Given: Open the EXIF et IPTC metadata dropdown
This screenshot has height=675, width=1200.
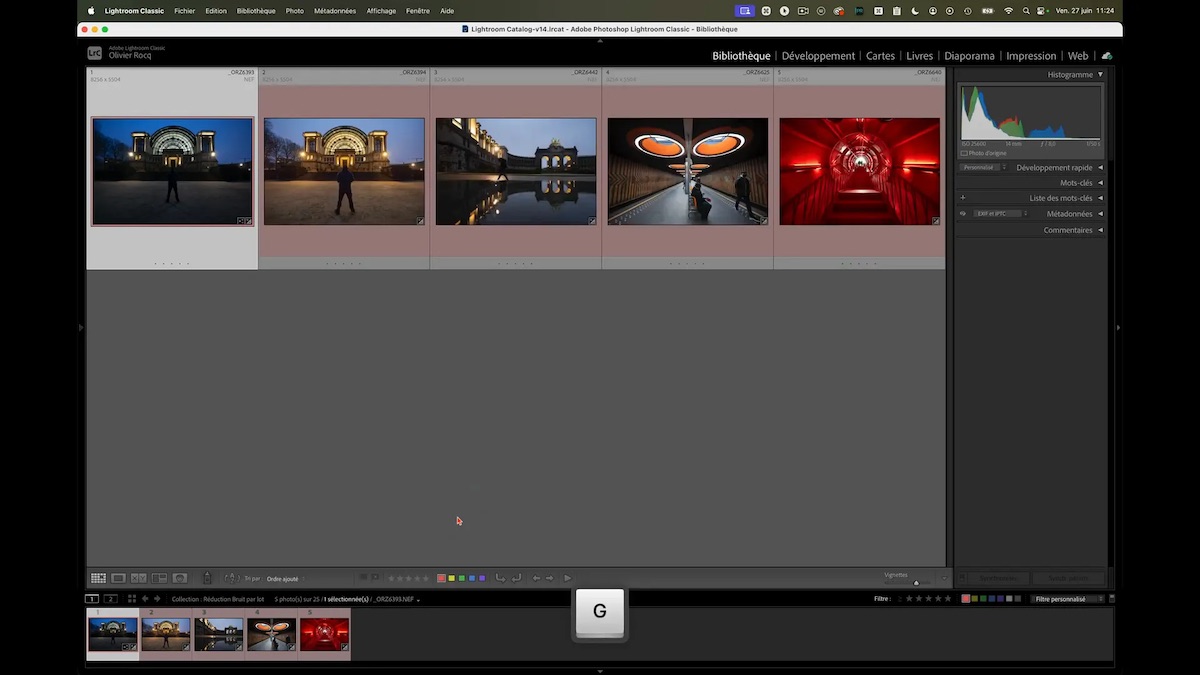Looking at the screenshot, I should coord(1001,214).
